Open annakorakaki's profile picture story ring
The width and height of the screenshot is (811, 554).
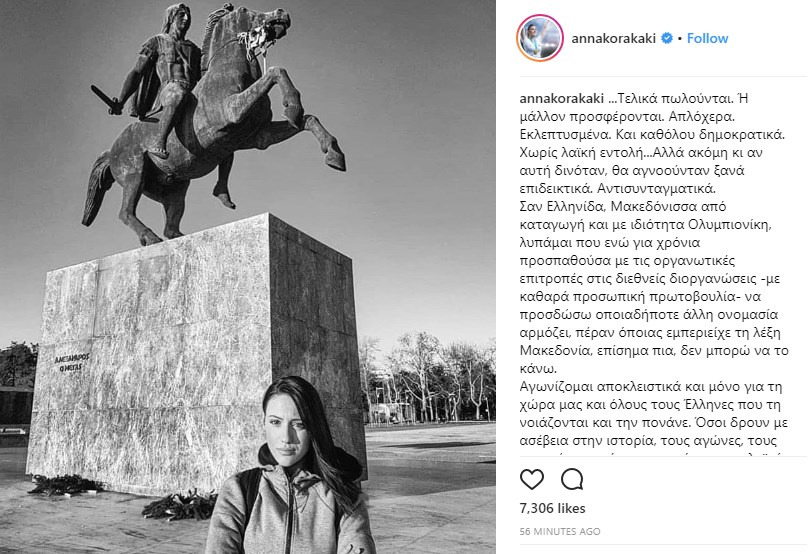[x=540, y=38]
